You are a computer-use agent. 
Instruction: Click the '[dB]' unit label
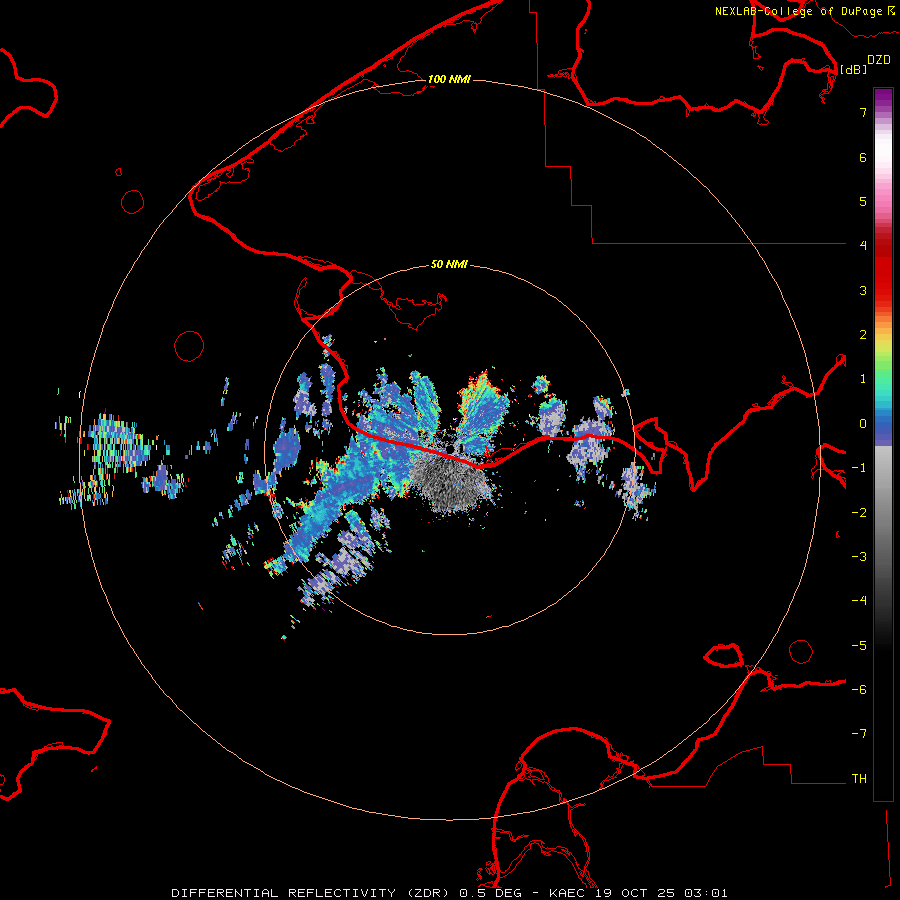pos(853,69)
